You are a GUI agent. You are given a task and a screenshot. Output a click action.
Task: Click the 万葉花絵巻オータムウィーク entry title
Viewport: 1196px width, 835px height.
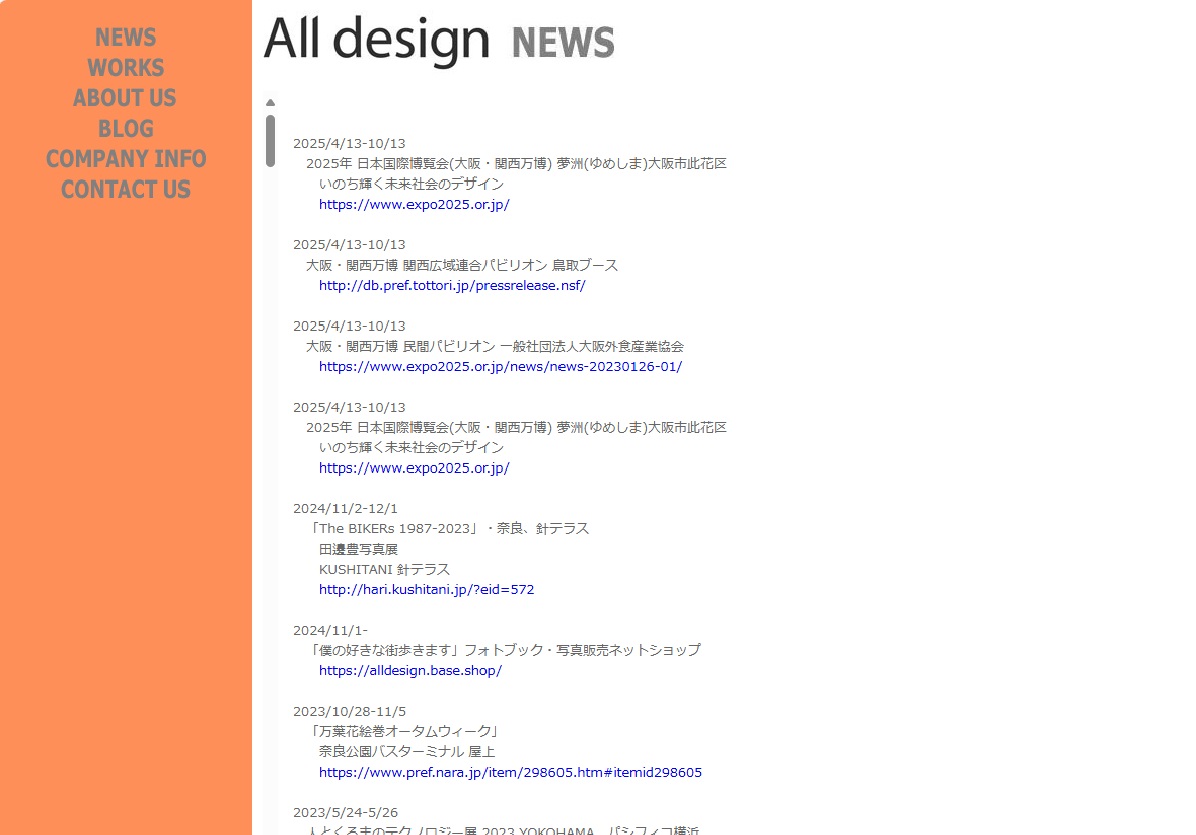(404, 732)
